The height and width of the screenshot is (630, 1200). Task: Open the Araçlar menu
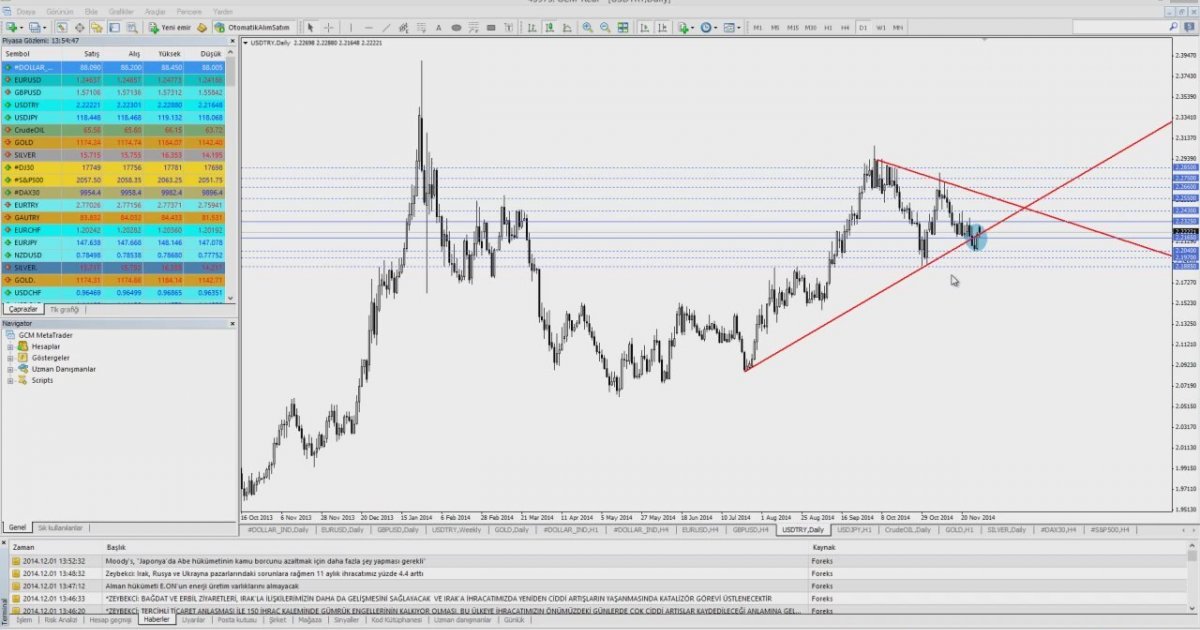coord(155,12)
